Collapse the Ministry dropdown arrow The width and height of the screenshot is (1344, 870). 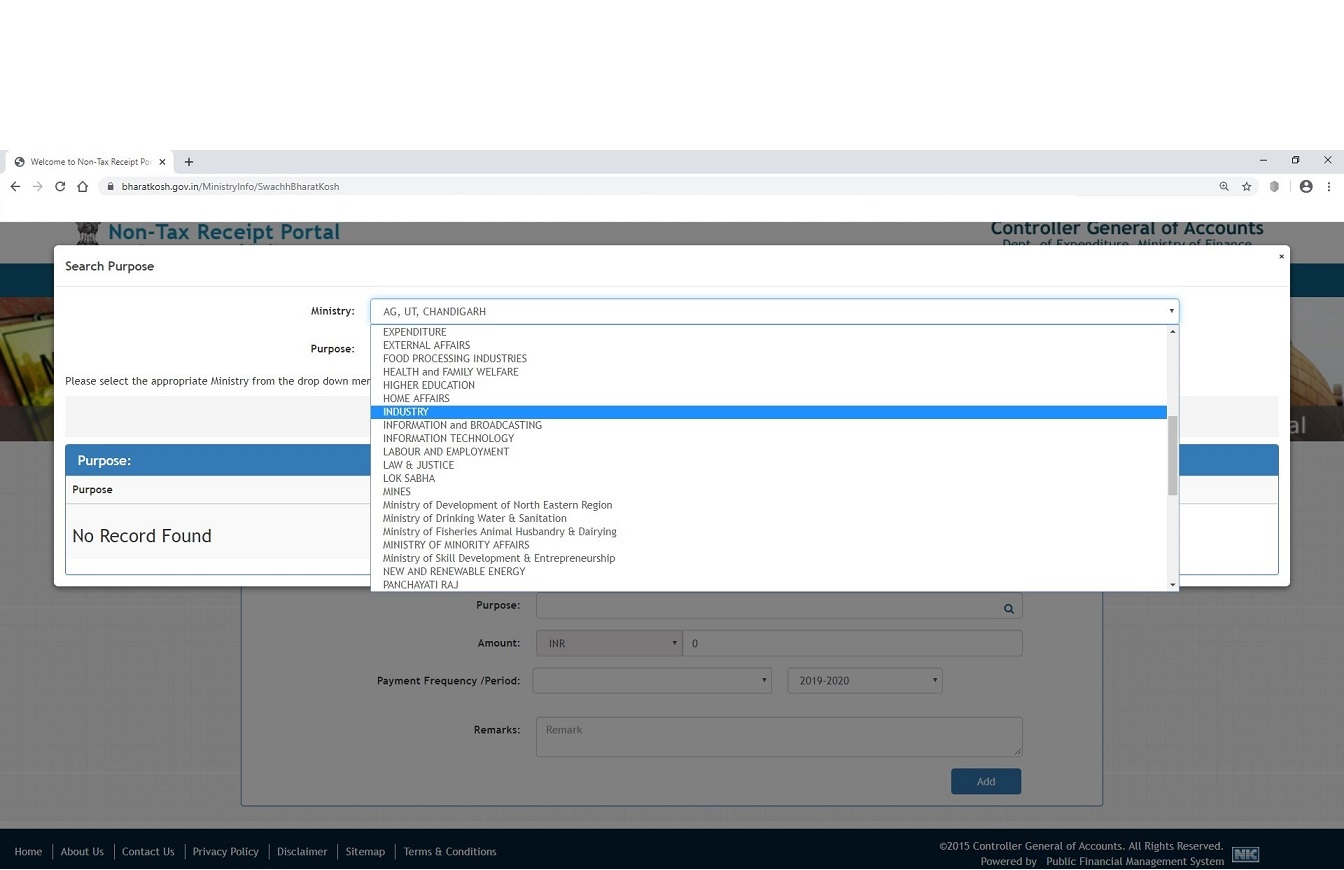pos(1171,311)
